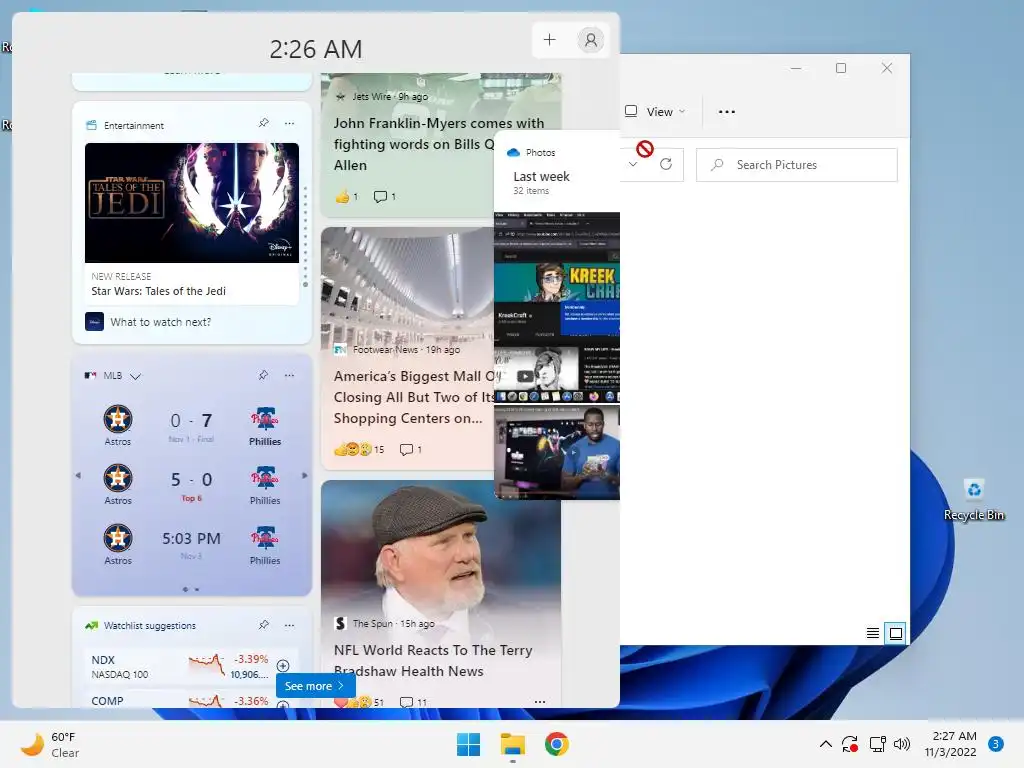Open the taskbar weather widget
The height and width of the screenshot is (768, 1024).
tap(50, 744)
